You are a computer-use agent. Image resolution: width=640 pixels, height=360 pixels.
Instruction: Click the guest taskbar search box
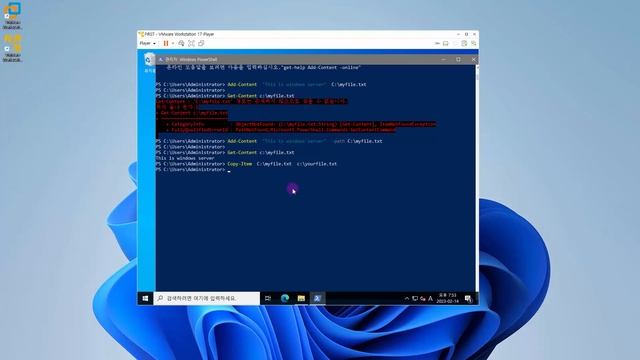pyautogui.click(x=207, y=298)
